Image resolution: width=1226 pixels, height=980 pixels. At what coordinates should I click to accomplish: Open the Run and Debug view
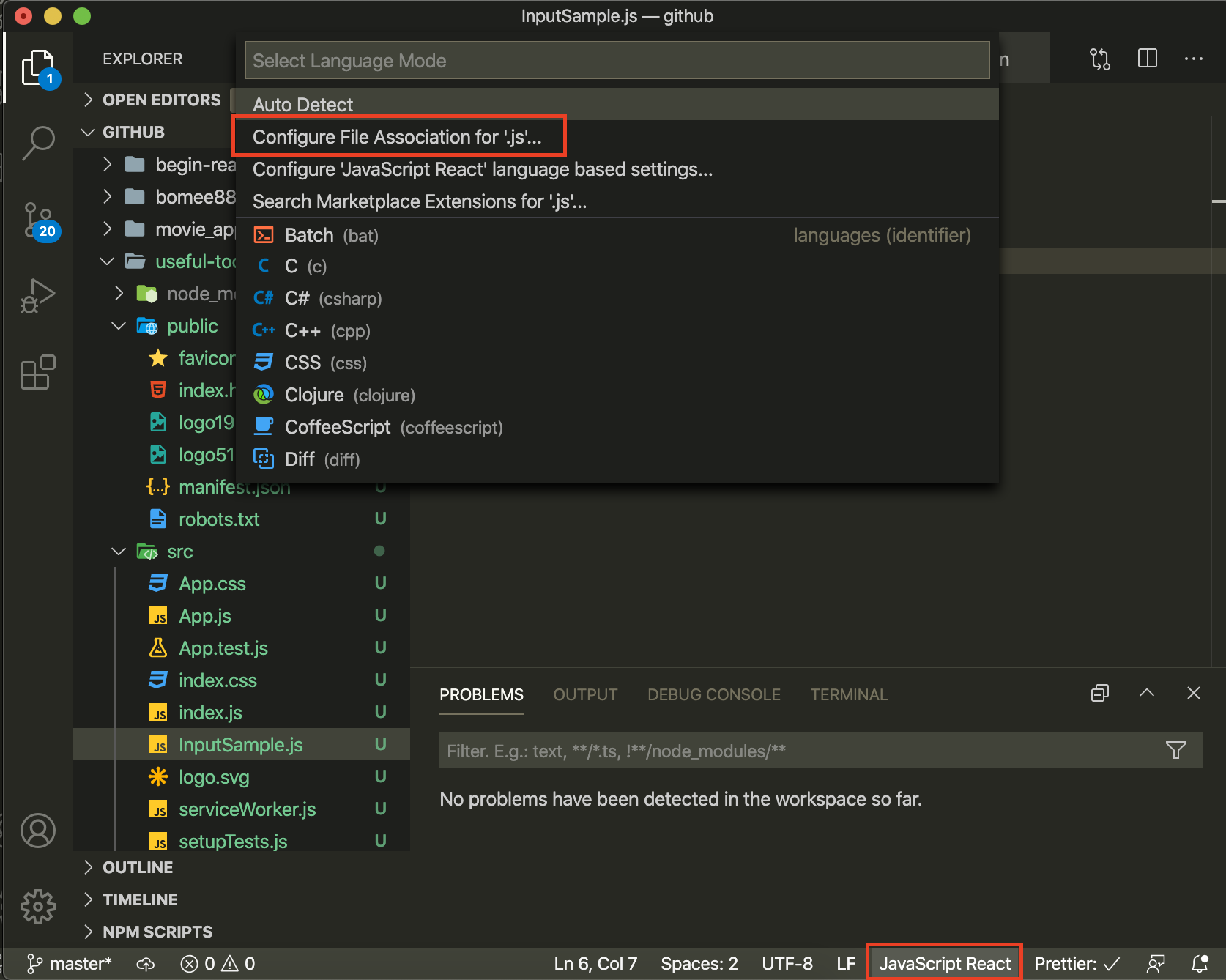(x=38, y=296)
